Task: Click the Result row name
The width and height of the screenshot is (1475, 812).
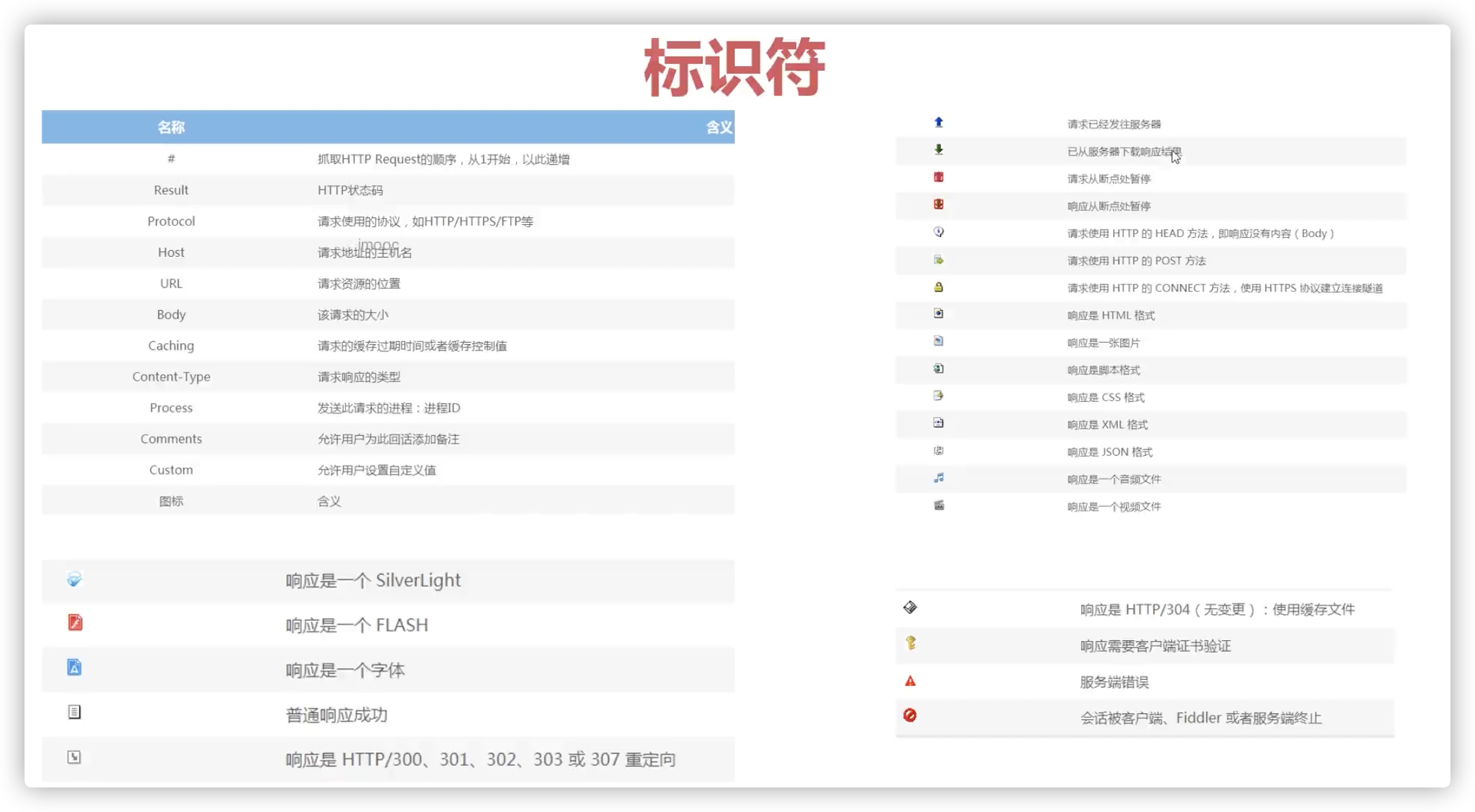Action: tap(171, 190)
